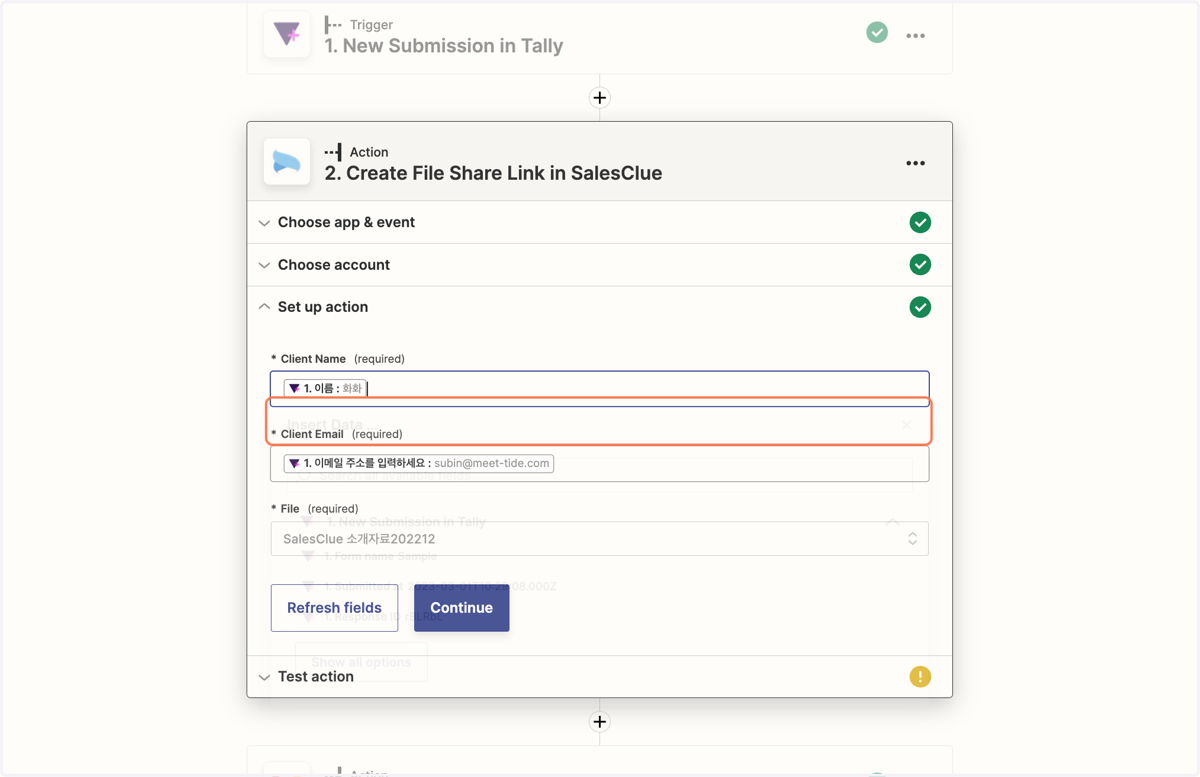Open the SalesClue action's three-dot menu
The height and width of the screenshot is (777, 1200).
click(x=915, y=163)
